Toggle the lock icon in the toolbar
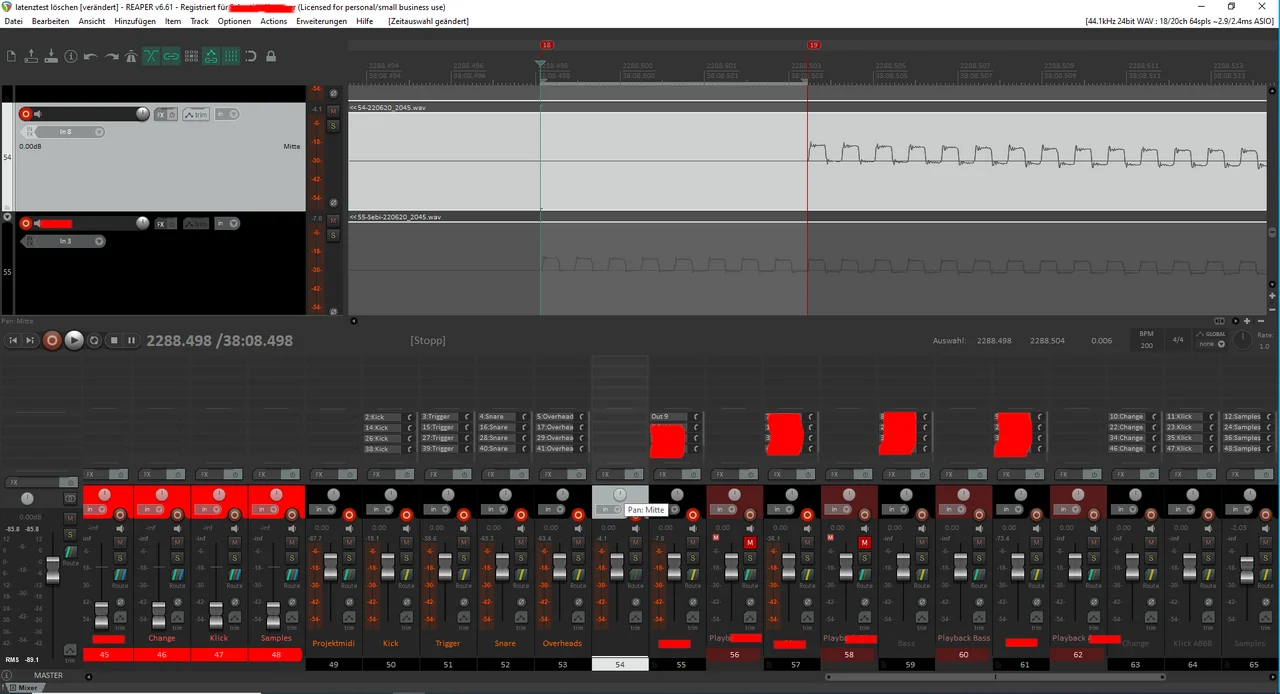The image size is (1280, 694). coord(271,57)
